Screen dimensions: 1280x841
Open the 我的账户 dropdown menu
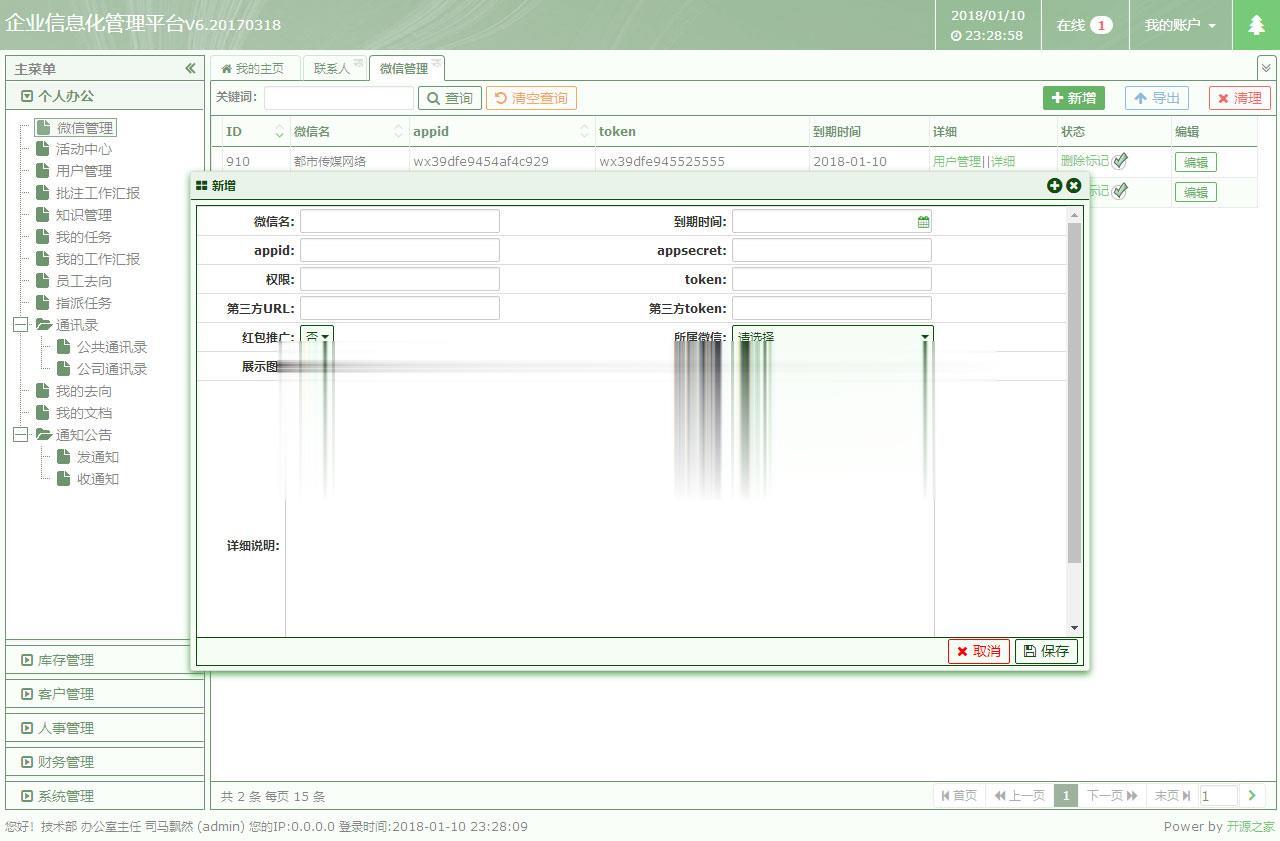1180,25
